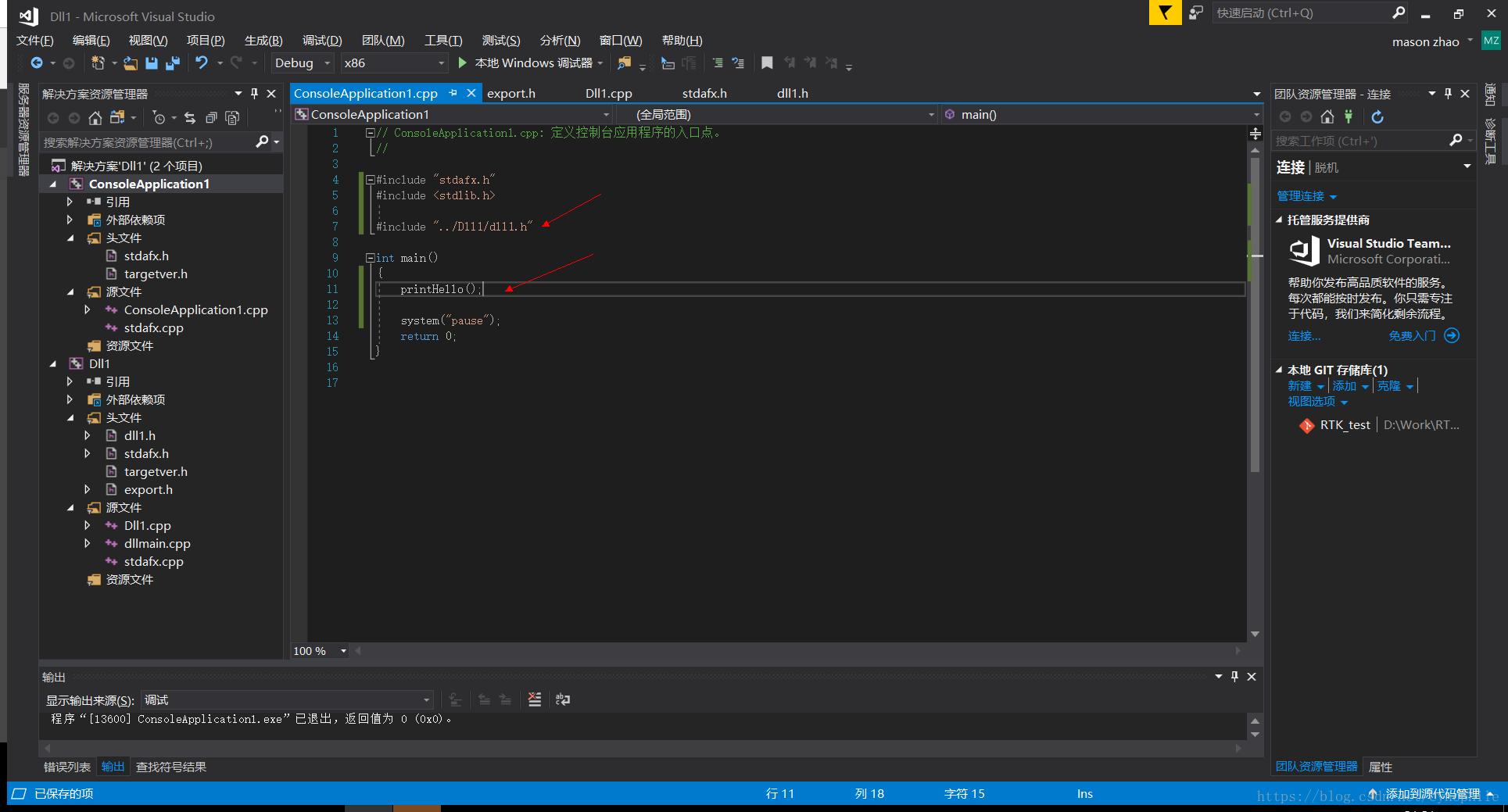Click the 免费入门 link
The image size is (1508, 812).
[1412, 336]
